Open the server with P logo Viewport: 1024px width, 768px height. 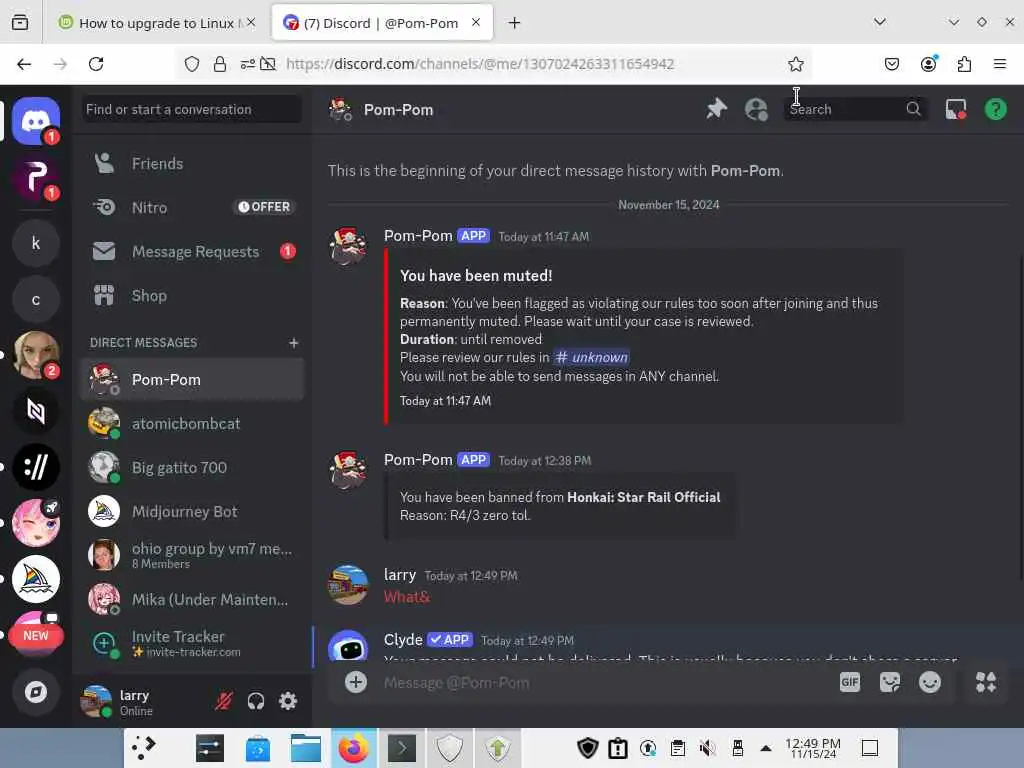(36, 178)
